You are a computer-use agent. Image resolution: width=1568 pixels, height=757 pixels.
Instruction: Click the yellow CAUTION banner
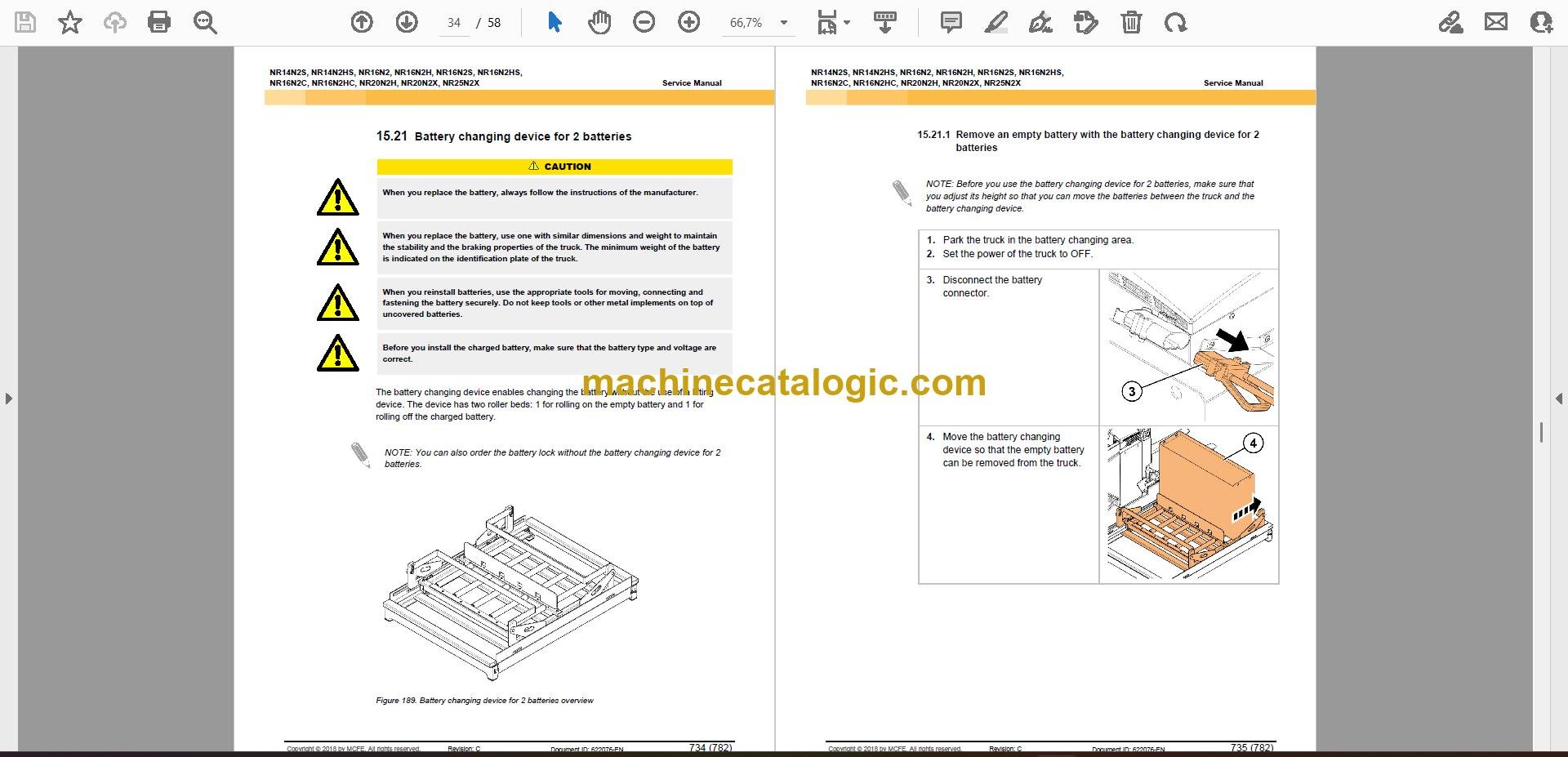[555, 167]
